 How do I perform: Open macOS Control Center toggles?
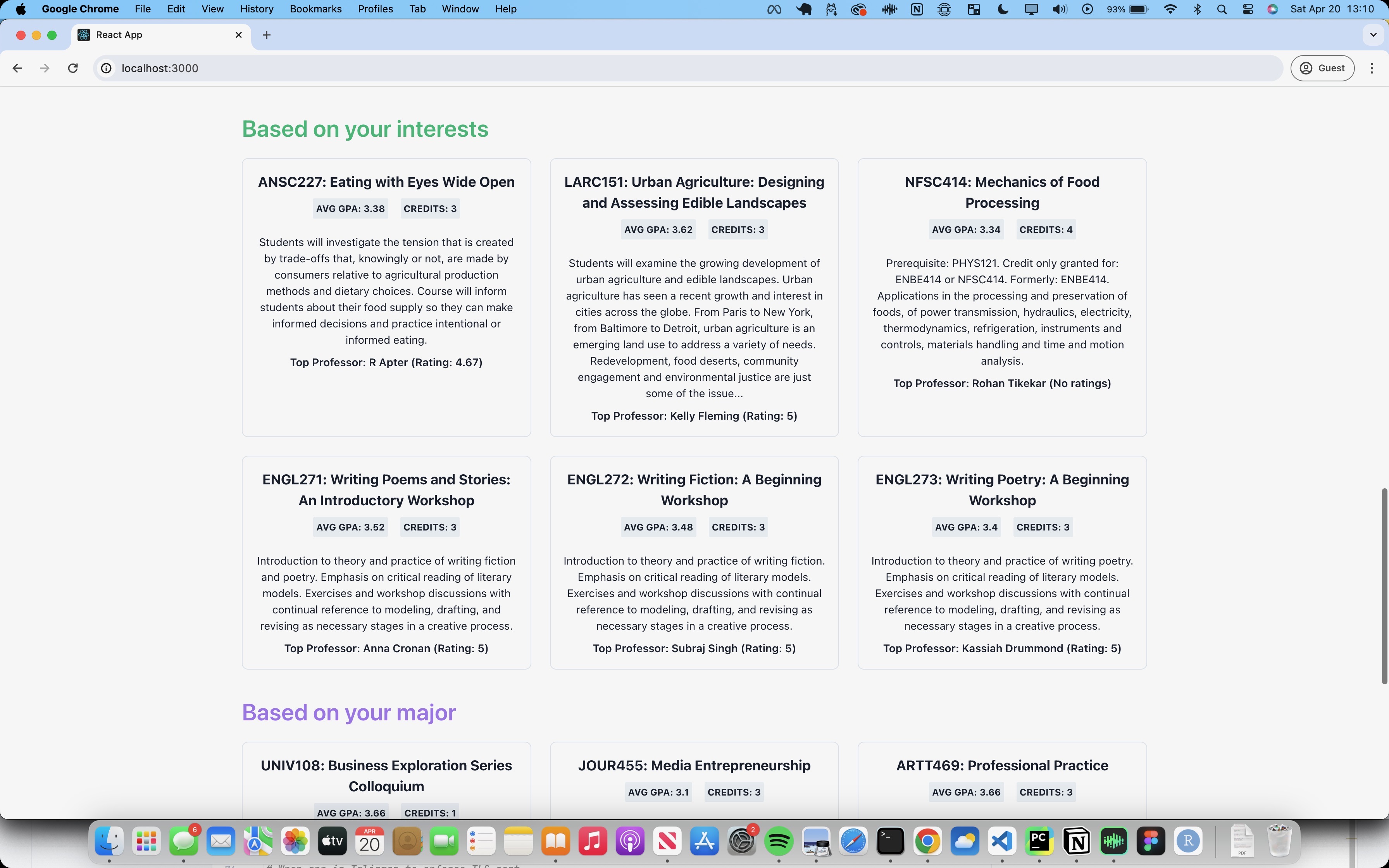1247,9
